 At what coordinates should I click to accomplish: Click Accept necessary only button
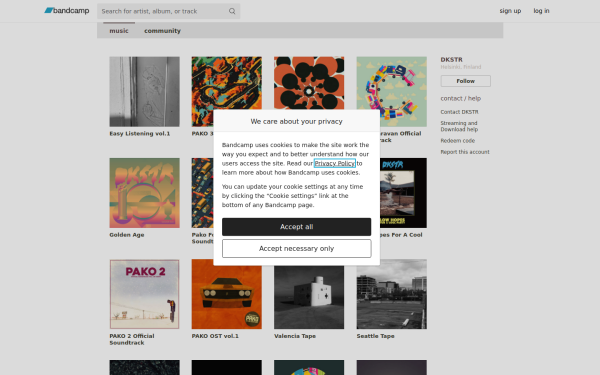[x=297, y=248]
